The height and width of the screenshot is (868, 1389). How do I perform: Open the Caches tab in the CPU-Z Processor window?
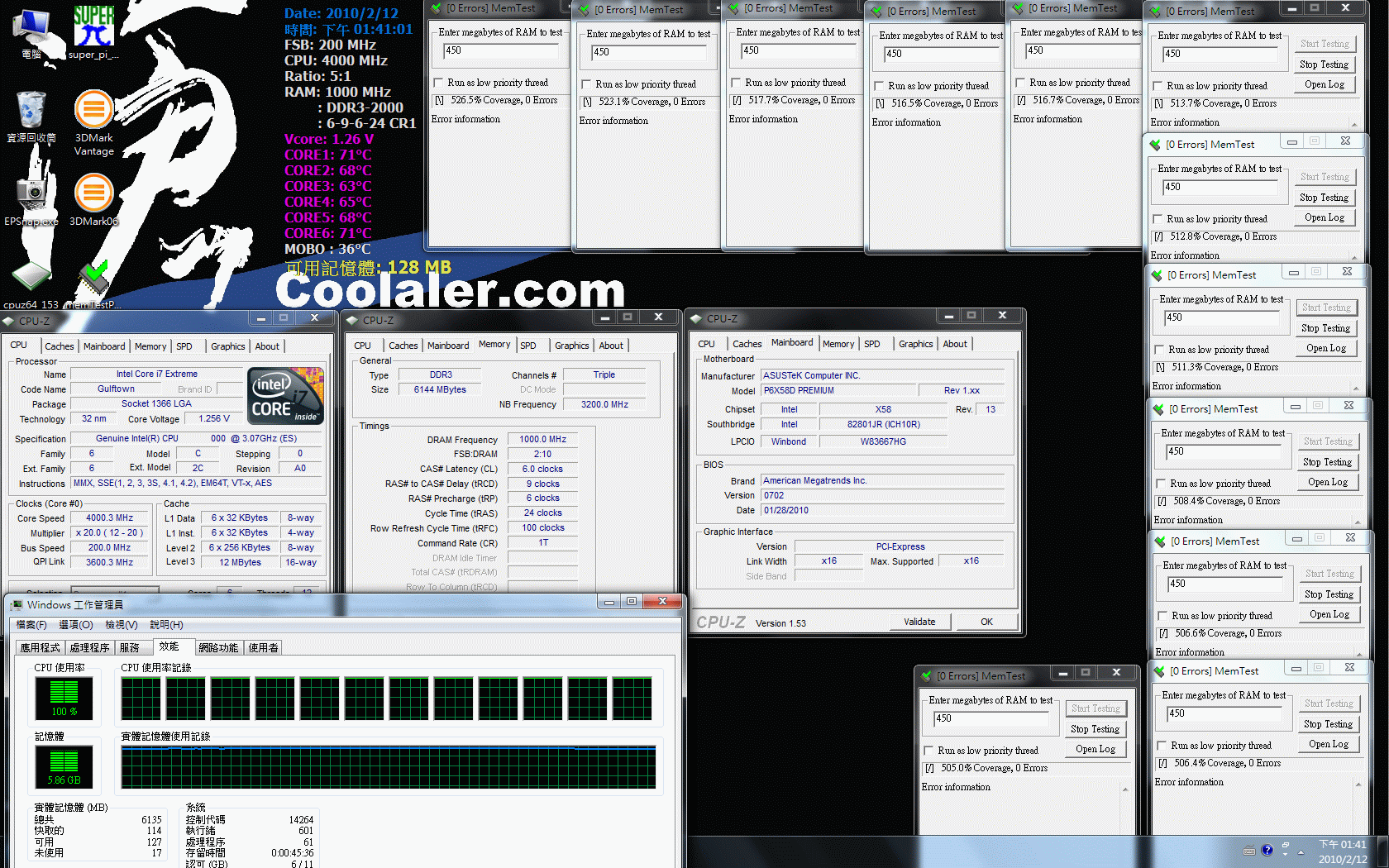pos(60,347)
